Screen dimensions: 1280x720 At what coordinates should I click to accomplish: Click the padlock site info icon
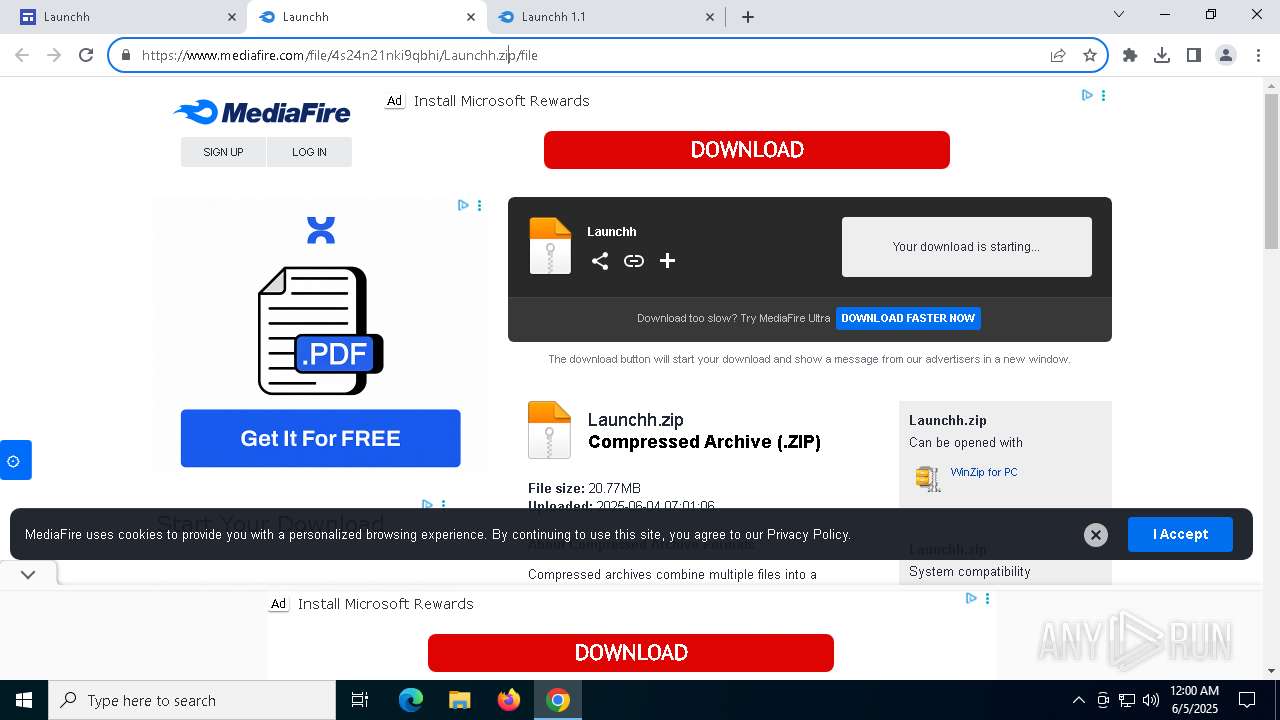[x=125, y=55]
